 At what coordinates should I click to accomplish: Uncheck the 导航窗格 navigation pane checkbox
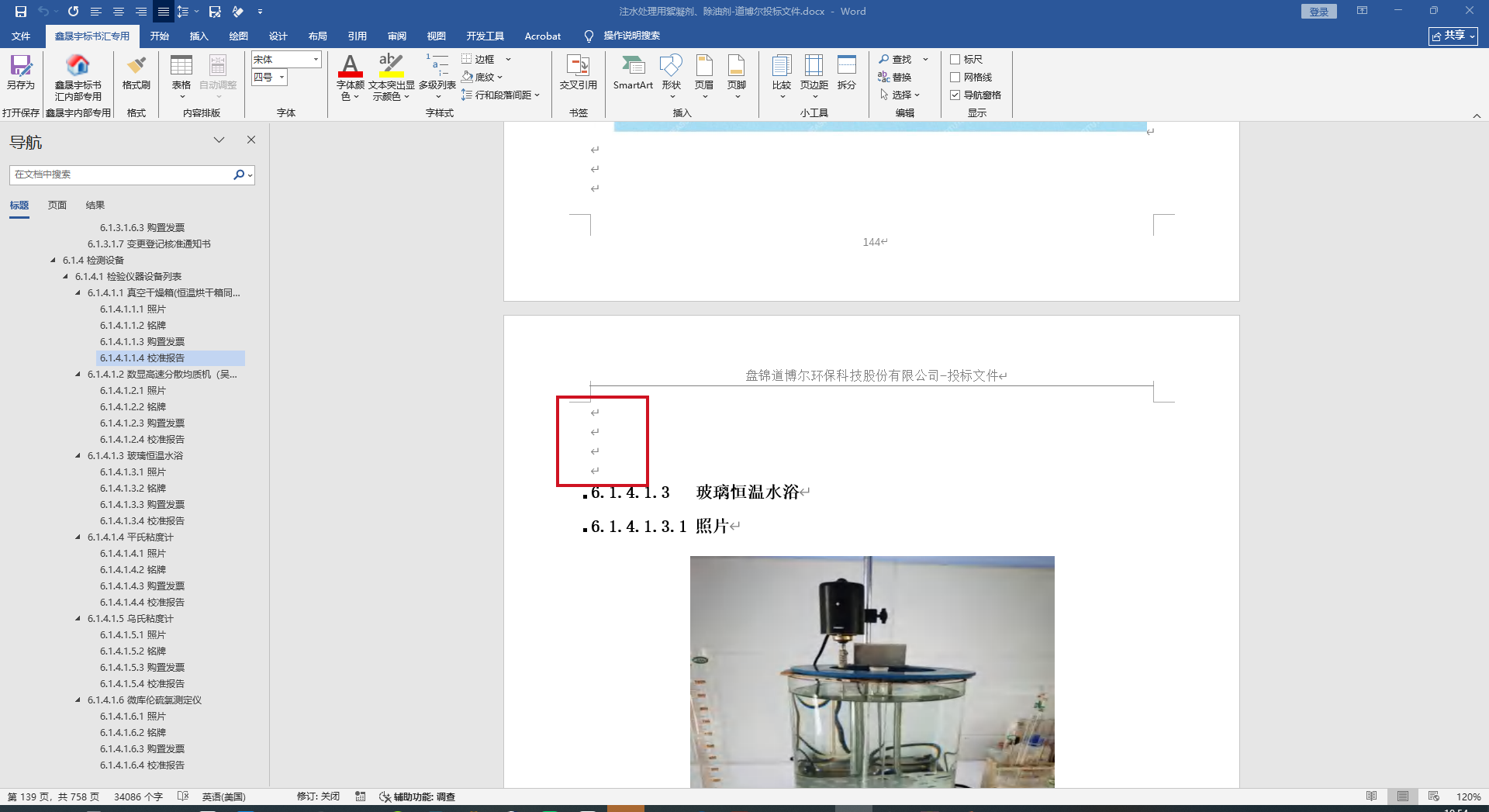coord(955,95)
